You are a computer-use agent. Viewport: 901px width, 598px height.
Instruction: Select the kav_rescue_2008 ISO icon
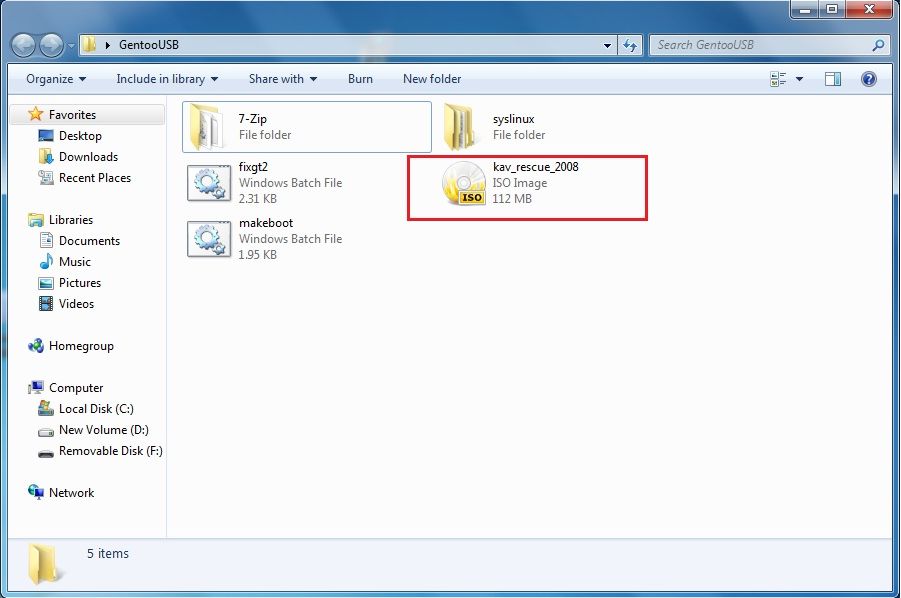click(464, 183)
